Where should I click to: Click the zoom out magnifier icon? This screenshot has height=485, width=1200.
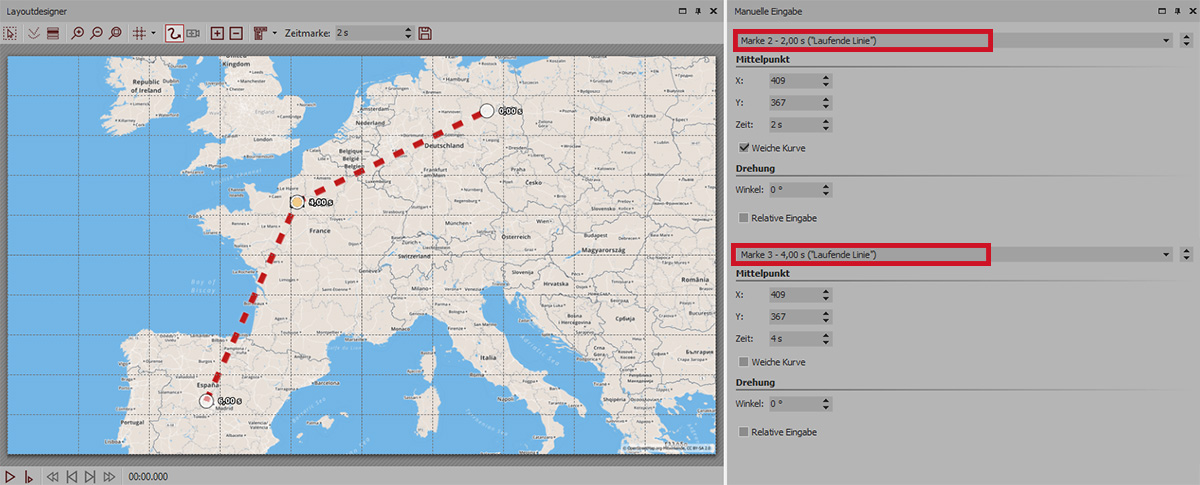coord(98,33)
